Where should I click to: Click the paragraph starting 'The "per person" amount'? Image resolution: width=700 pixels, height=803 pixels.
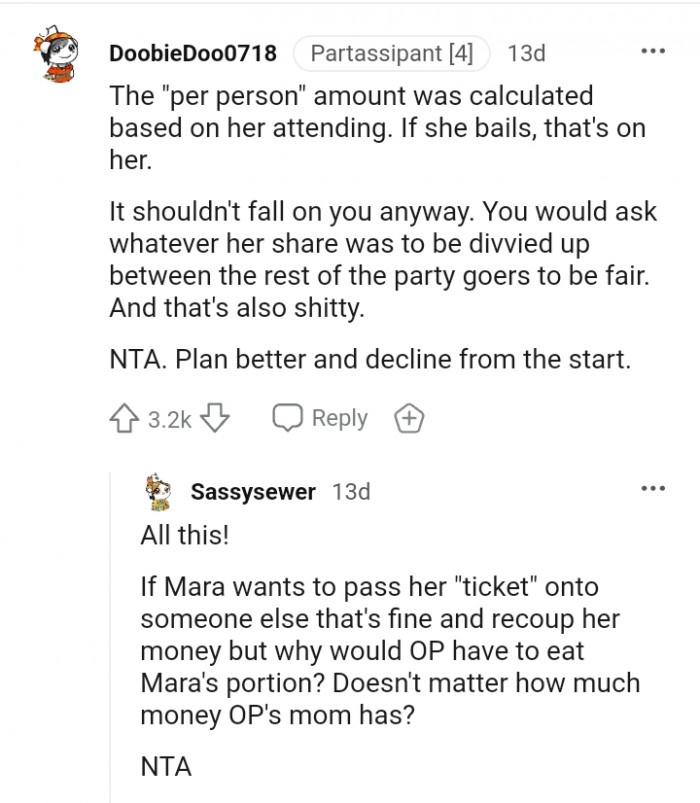[x=376, y=129]
